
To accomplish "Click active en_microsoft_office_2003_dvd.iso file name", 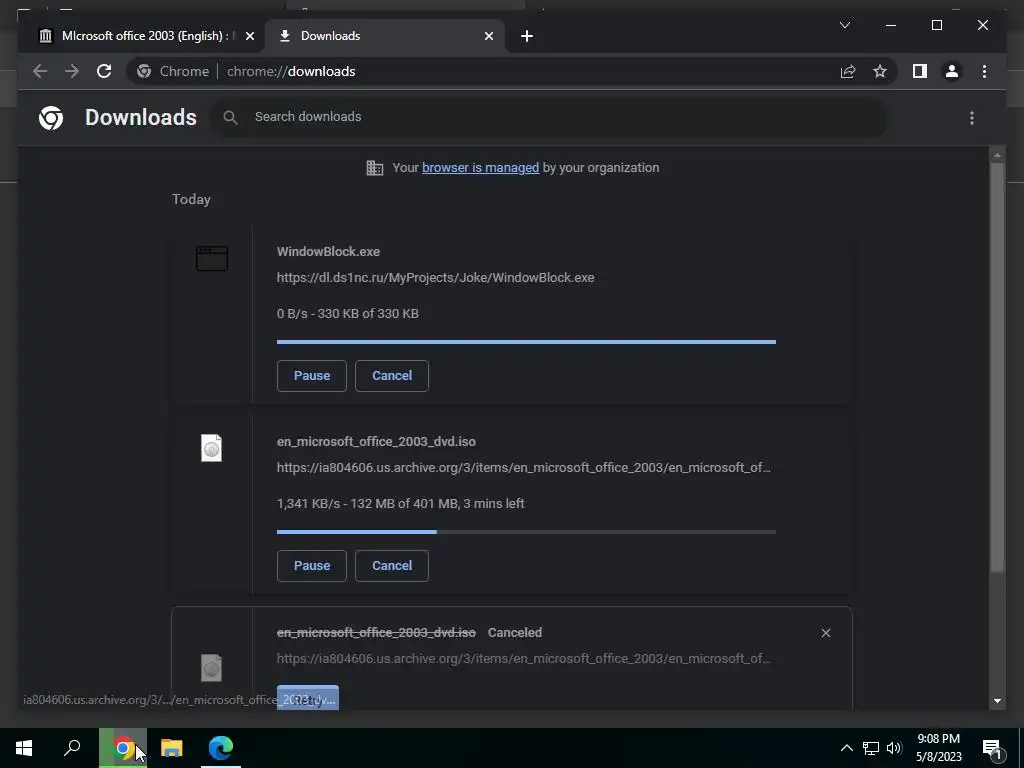I will [376, 441].
